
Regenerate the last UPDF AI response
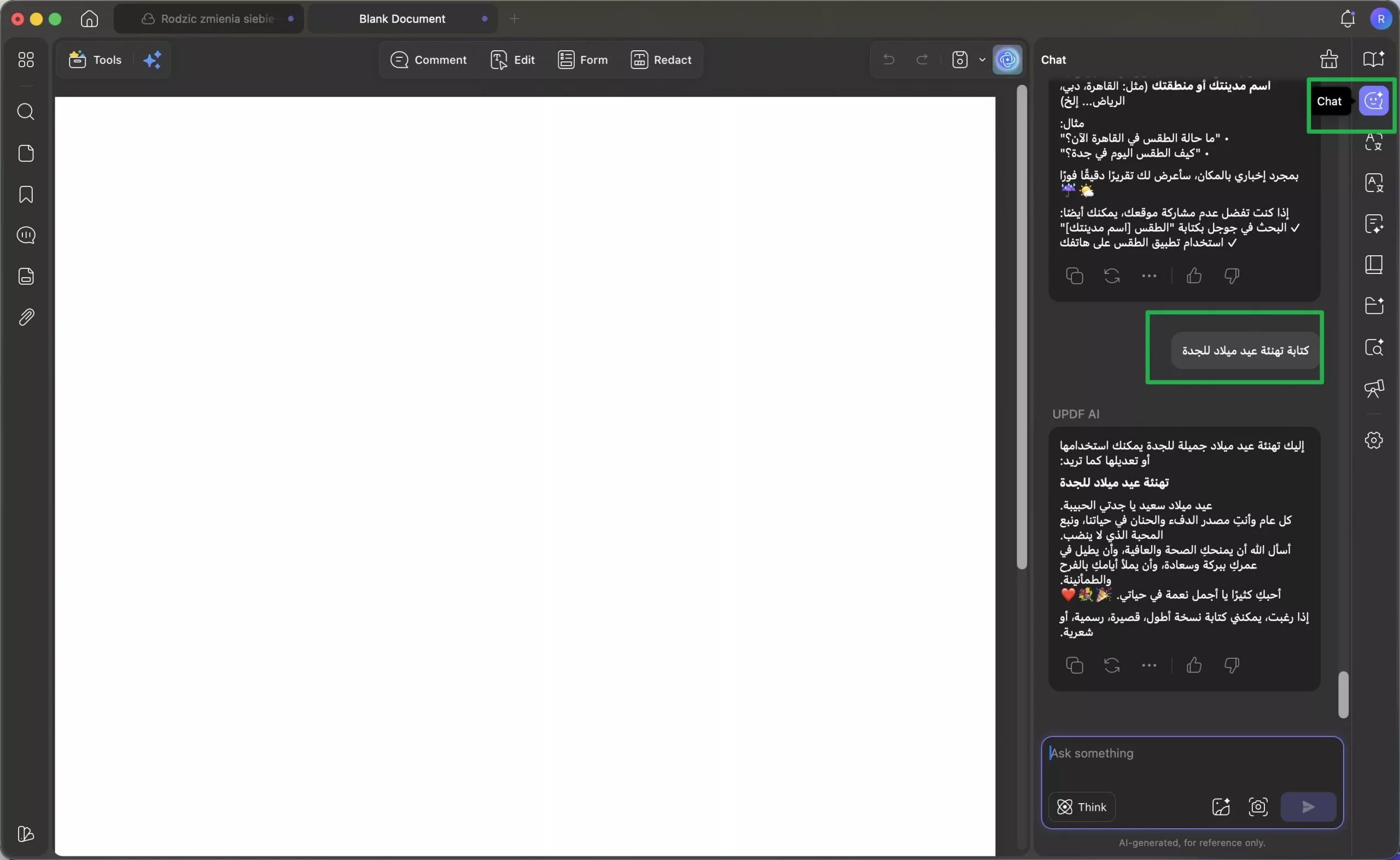1112,665
